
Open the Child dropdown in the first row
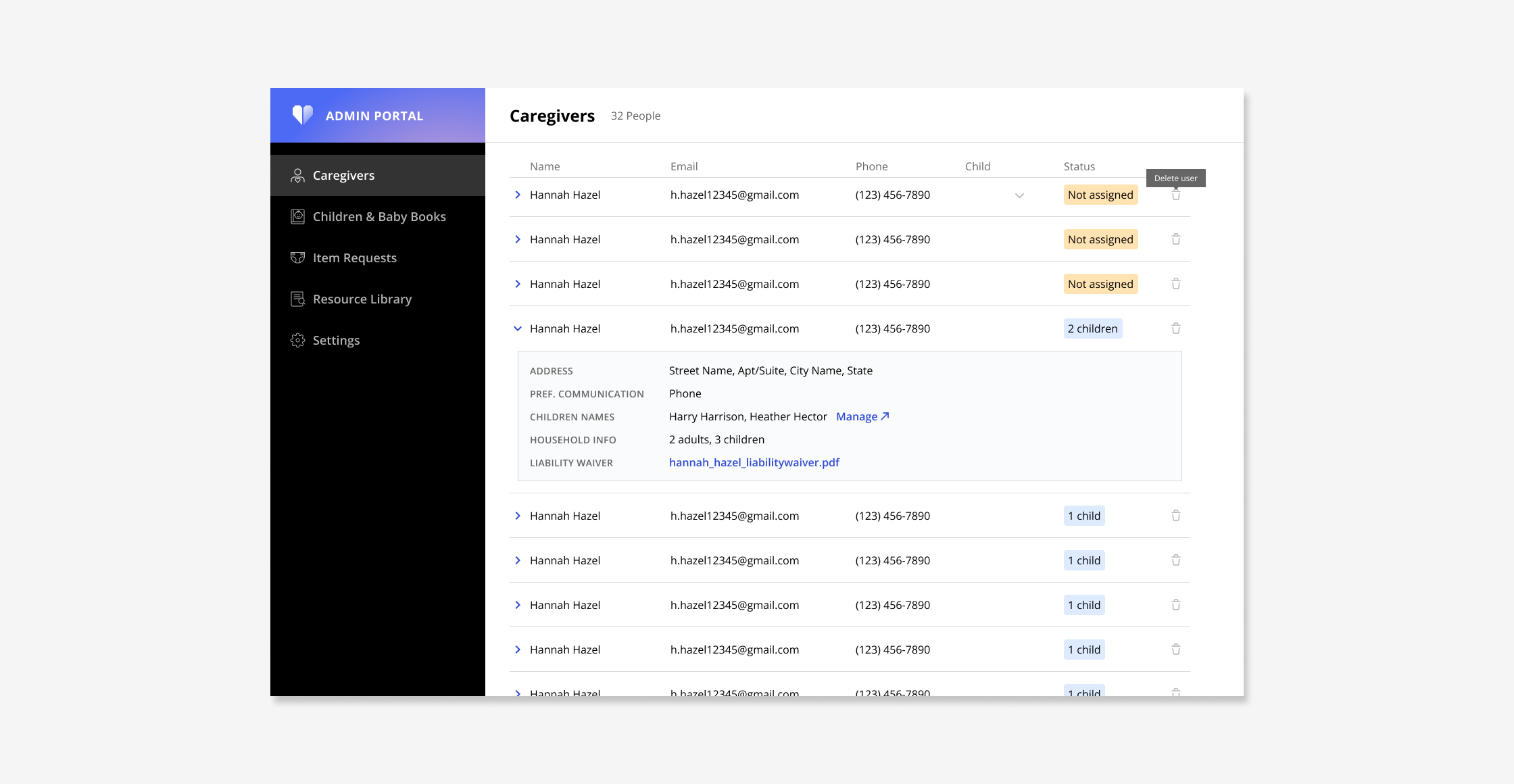1019,195
